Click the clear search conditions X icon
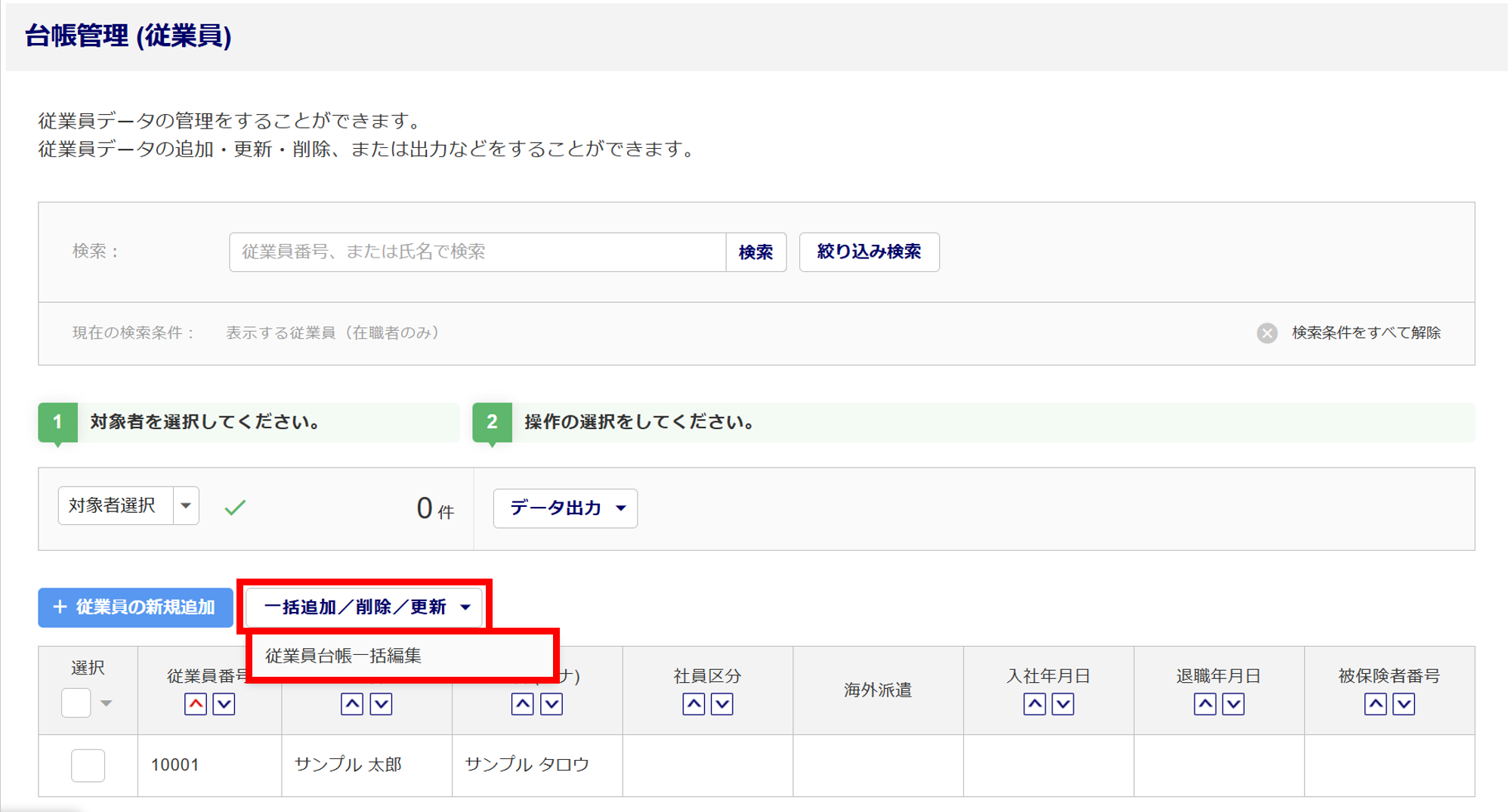The width and height of the screenshot is (1511, 812). [x=1267, y=333]
